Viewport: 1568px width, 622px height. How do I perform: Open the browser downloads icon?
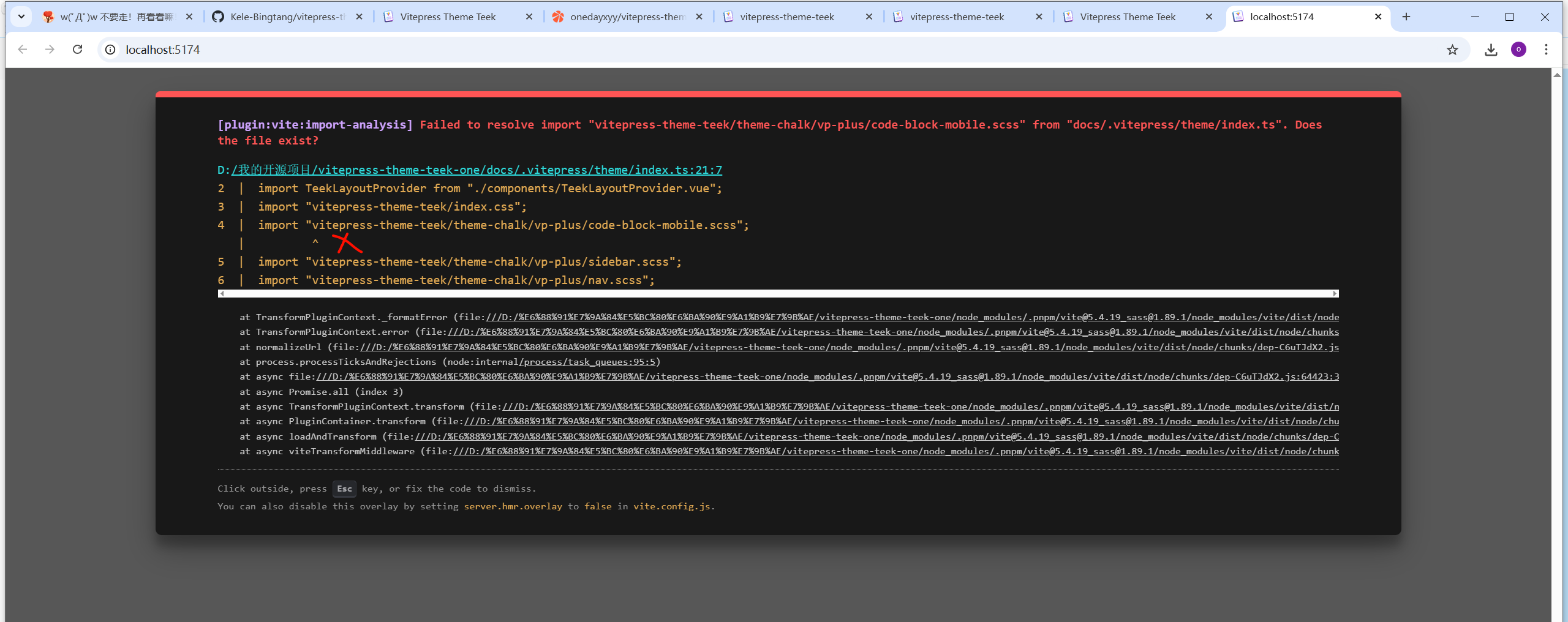tap(1491, 50)
